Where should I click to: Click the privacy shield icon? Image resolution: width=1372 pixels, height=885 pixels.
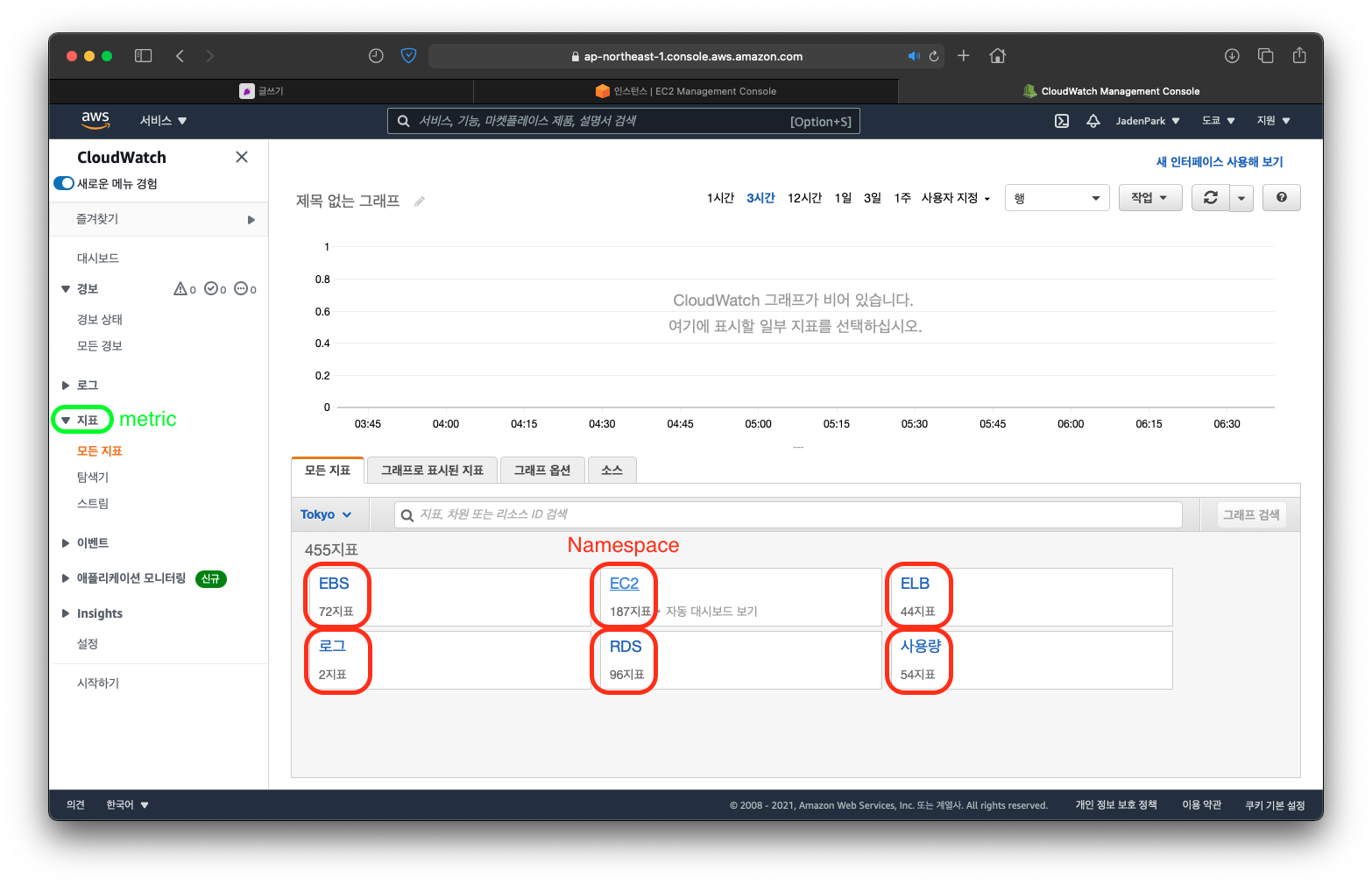click(408, 56)
